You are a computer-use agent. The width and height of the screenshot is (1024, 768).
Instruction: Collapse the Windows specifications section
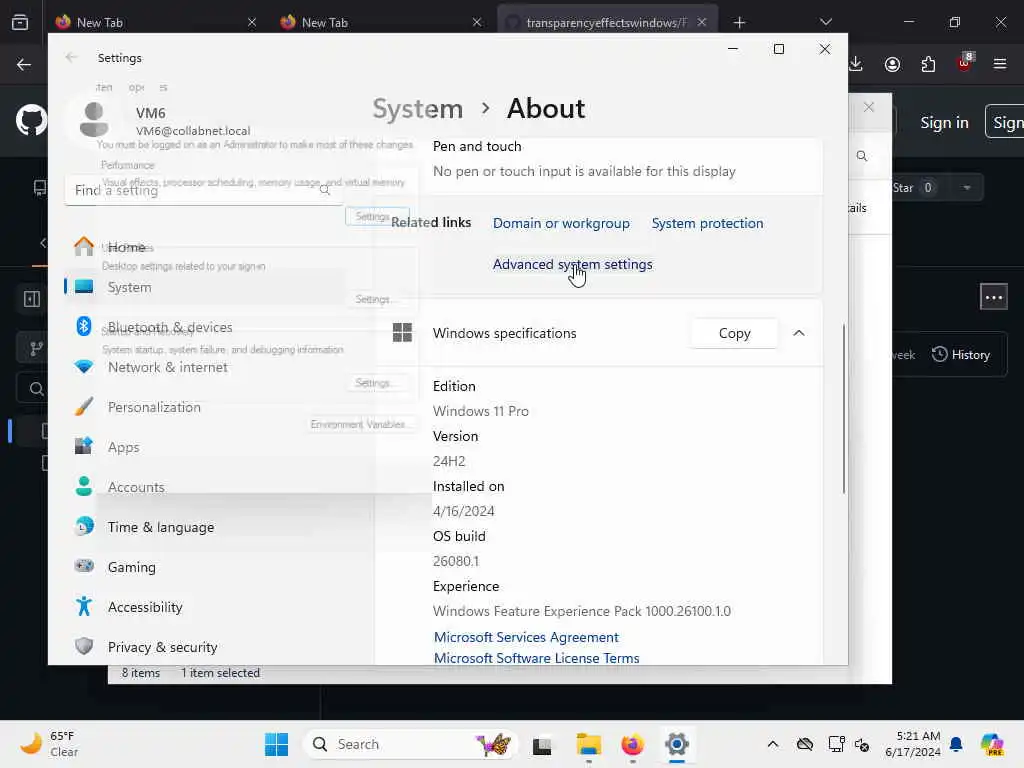(x=799, y=333)
